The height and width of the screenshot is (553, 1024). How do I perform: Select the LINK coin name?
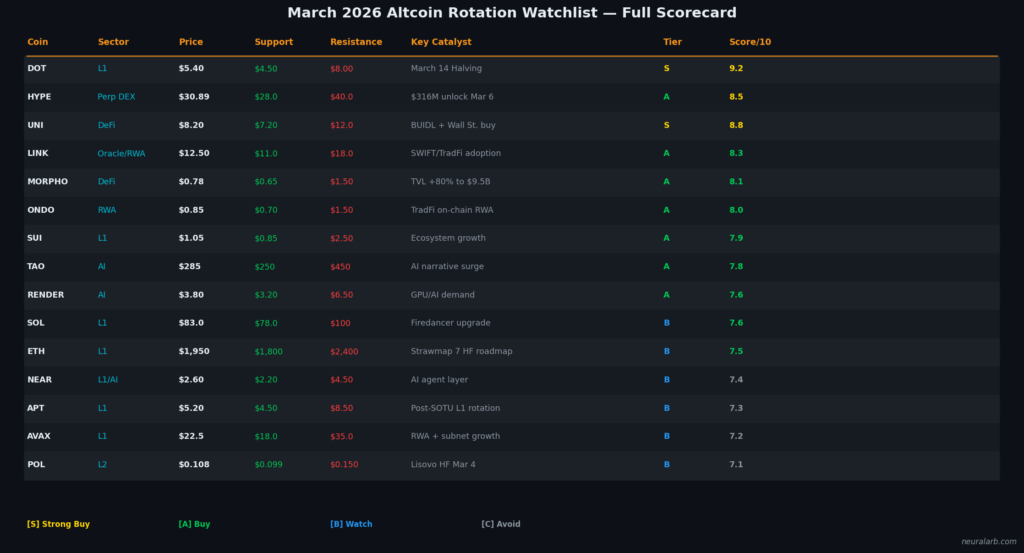(38, 153)
